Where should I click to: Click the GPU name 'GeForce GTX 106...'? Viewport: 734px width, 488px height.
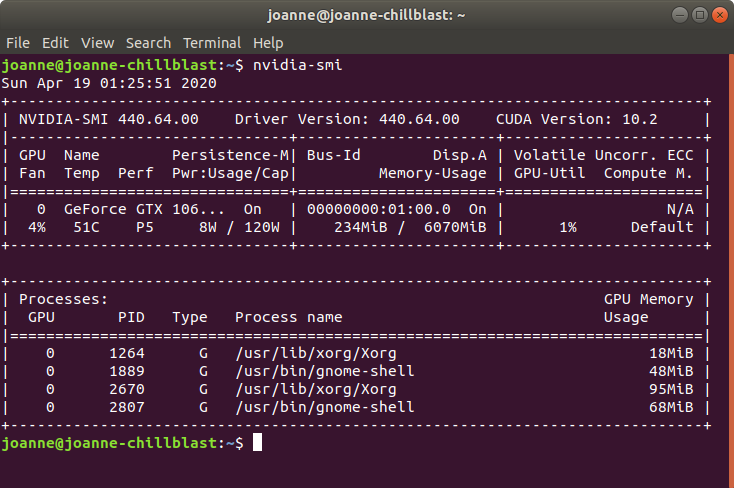(144, 209)
